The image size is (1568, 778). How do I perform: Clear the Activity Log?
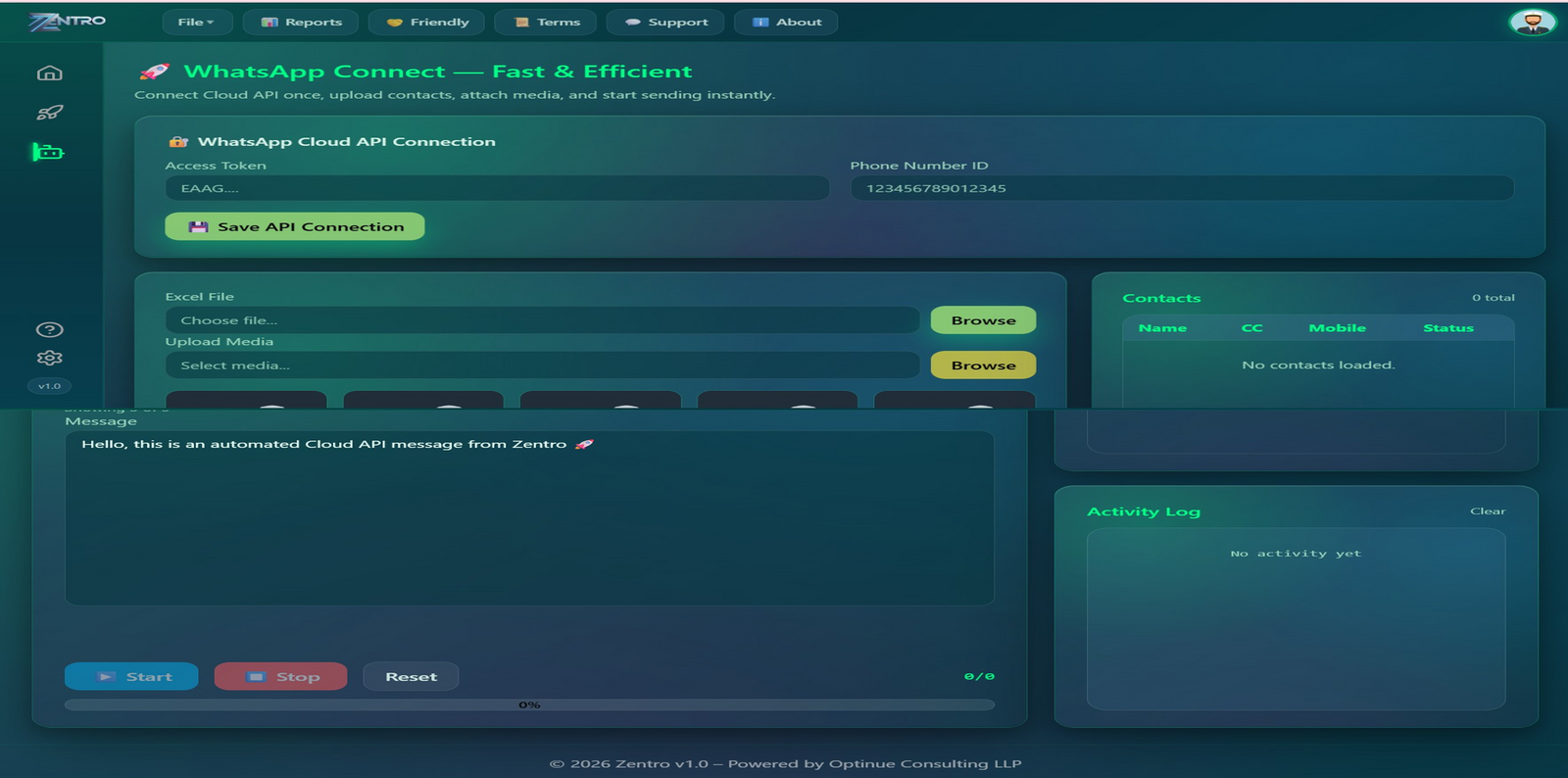coord(1488,511)
